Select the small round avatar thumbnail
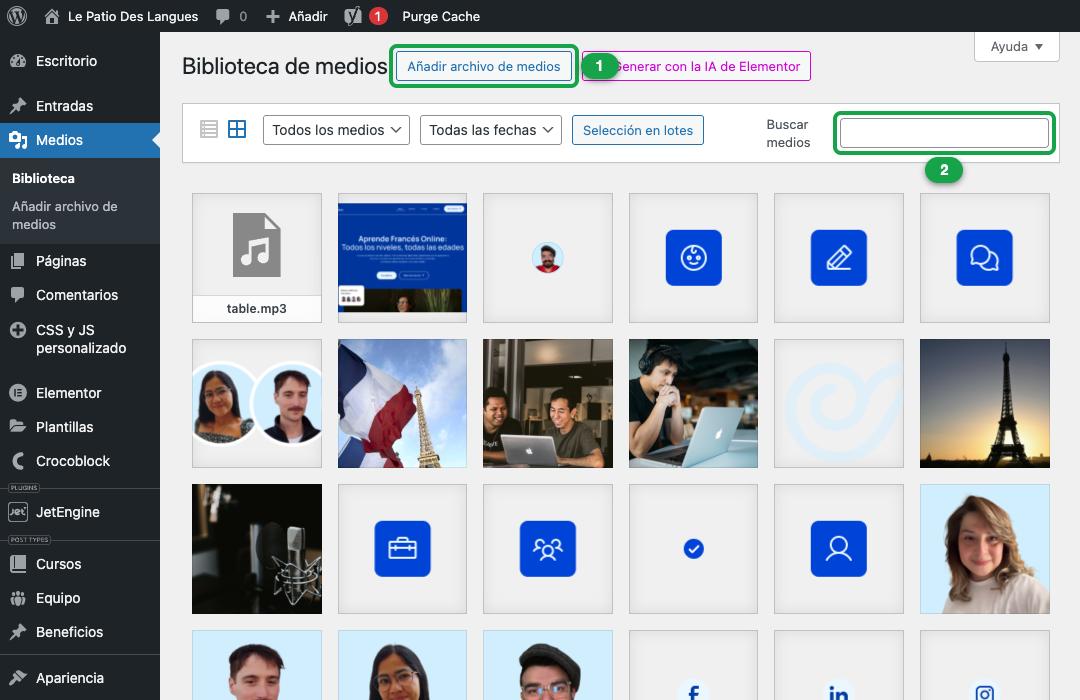Screen dimensions: 1080x700 click(x=548, y=258)
